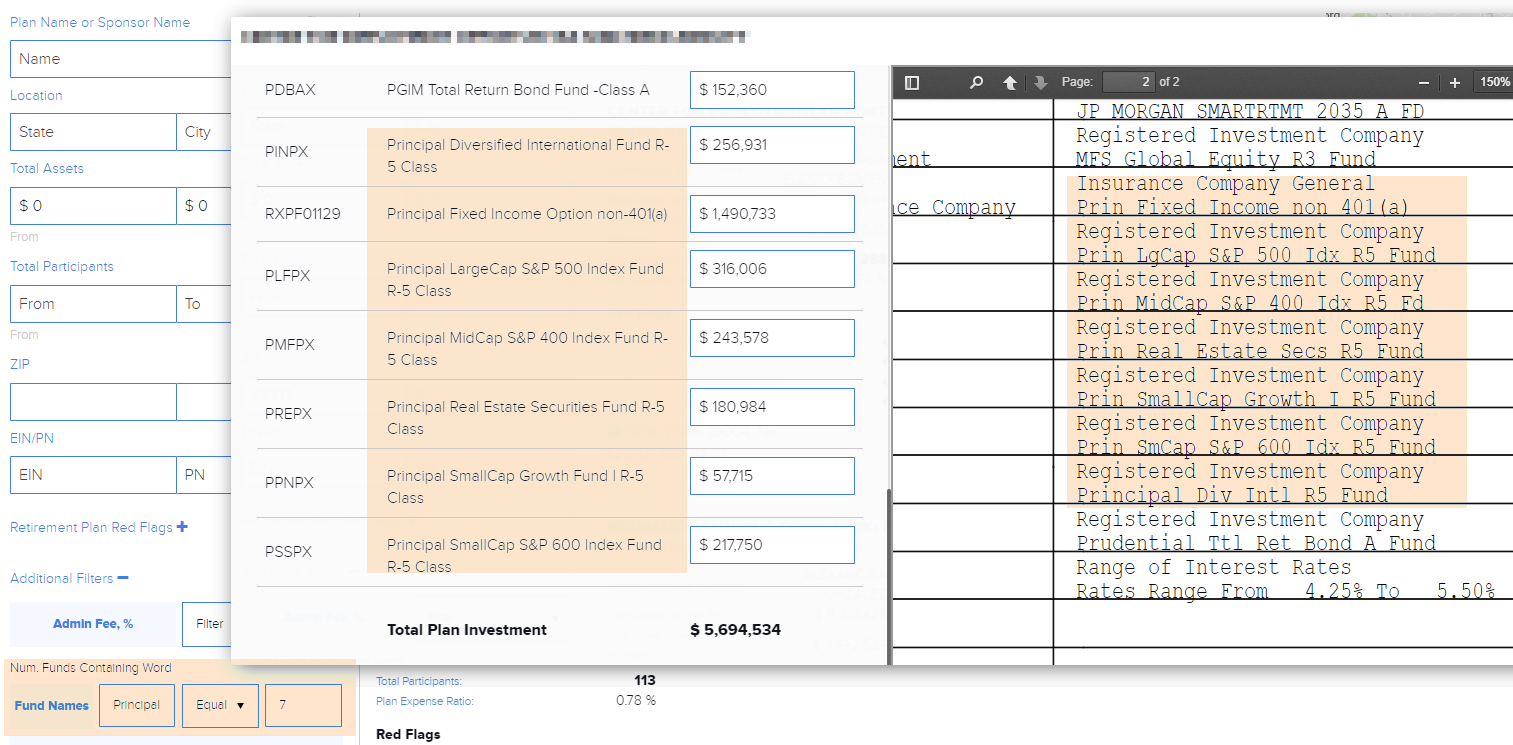Open the 150% zoom level dropdown
The image size is (1513, 745).
1494,82
